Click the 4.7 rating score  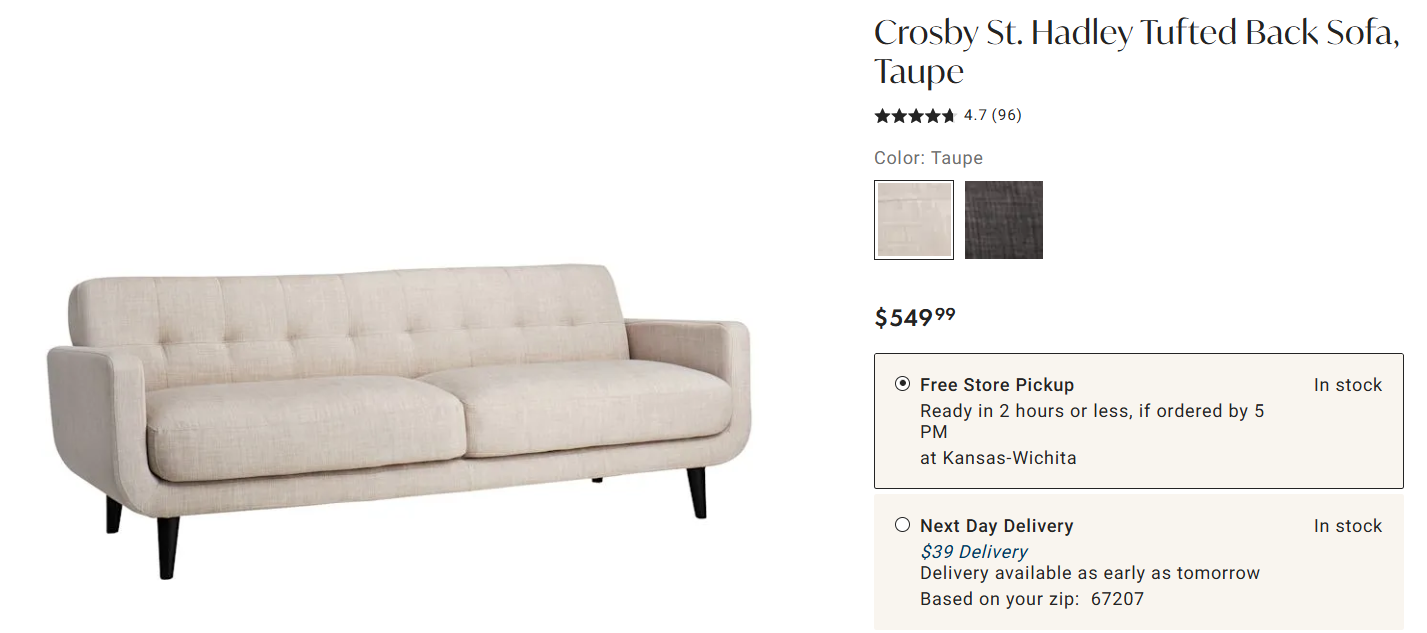(x=975, y=115)
